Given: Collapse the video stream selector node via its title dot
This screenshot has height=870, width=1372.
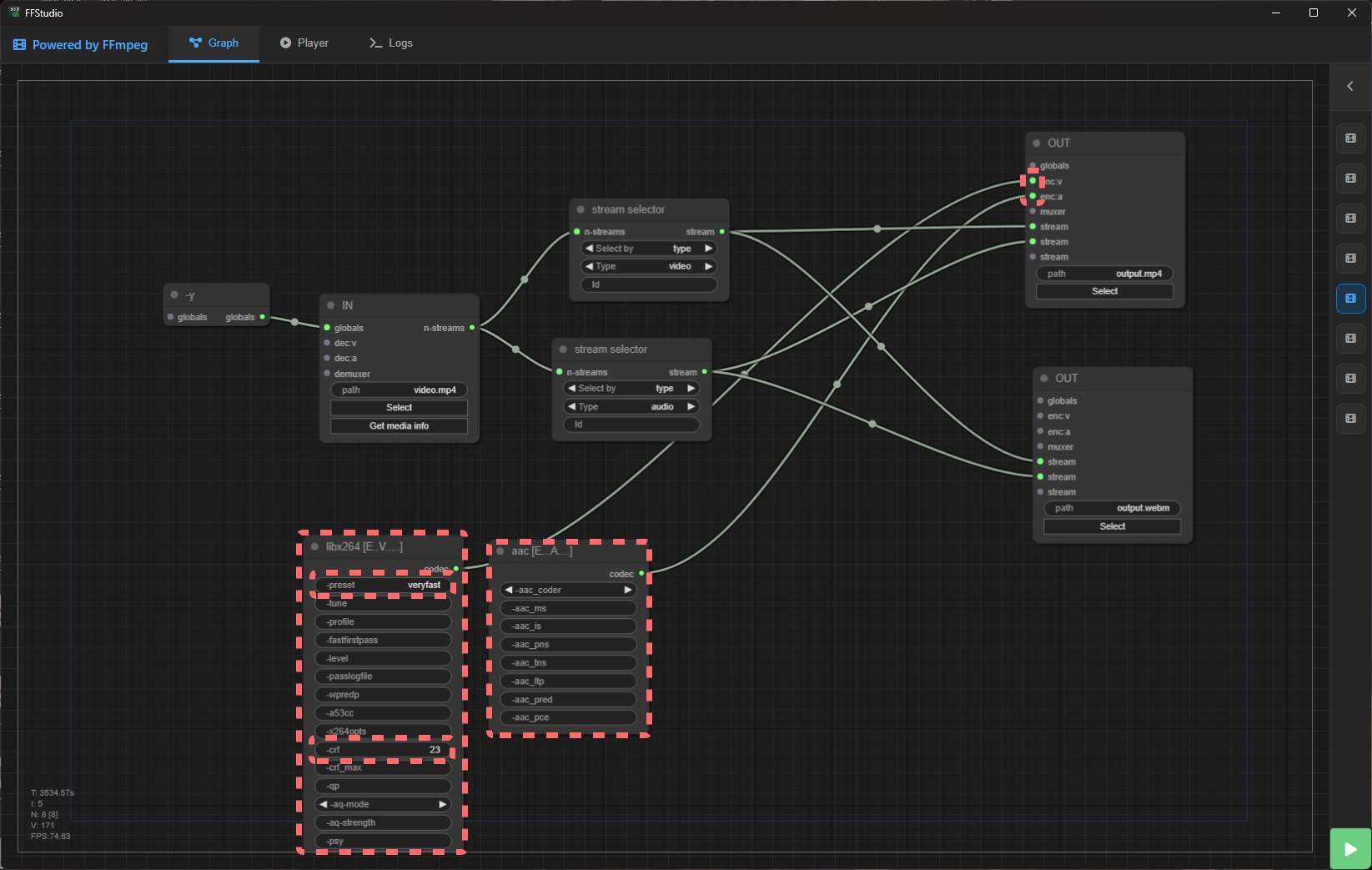Looking at the screenshot, I should (x=580, y=209).
